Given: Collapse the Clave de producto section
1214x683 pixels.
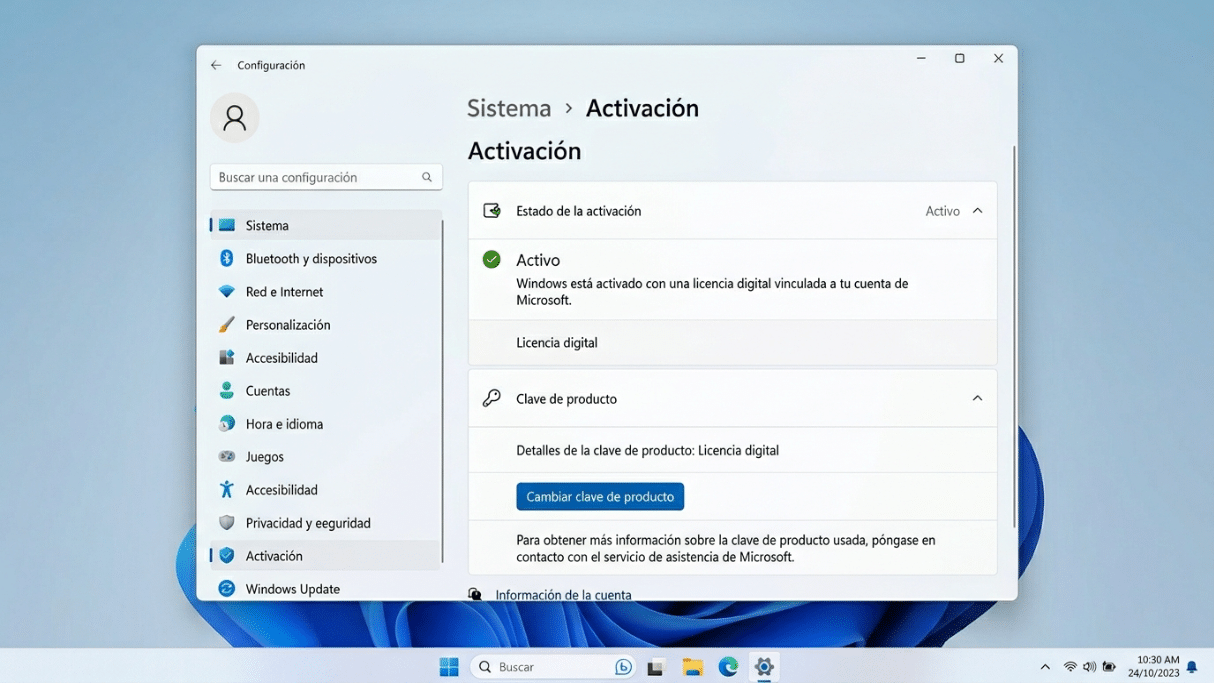Looking at the screenshot, I should pos(977,398).
